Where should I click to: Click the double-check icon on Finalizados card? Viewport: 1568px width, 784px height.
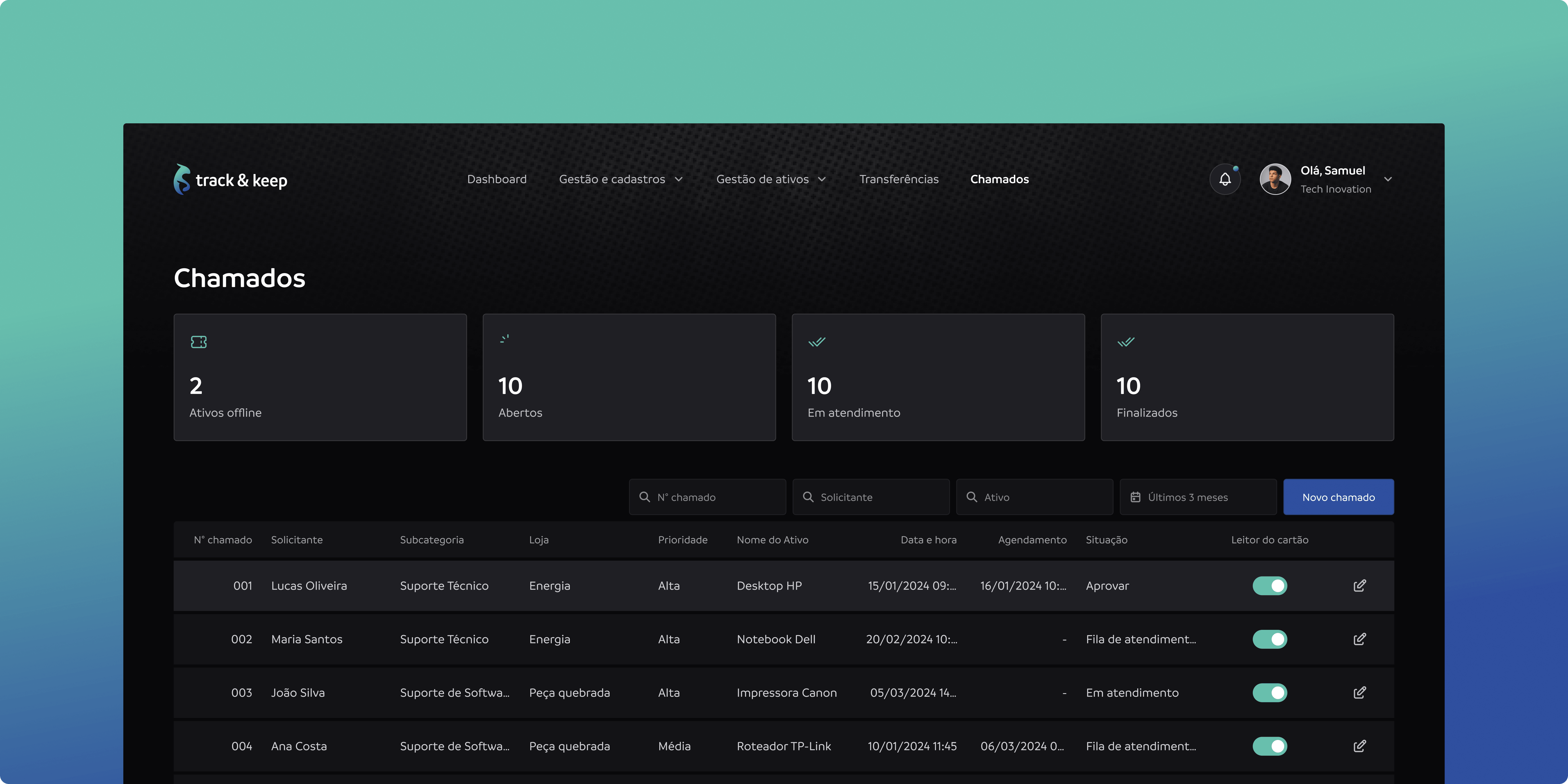[1126, 342]
